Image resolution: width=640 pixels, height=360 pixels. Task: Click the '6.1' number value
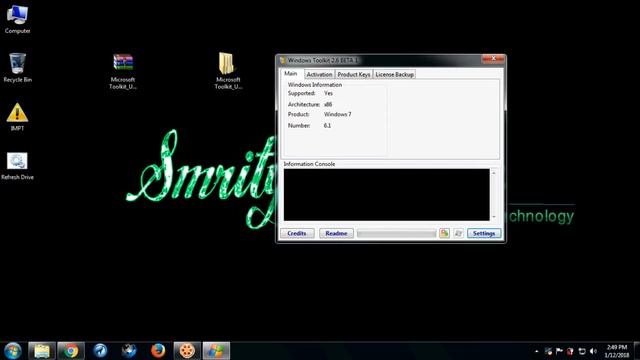(x=327, y=126)
